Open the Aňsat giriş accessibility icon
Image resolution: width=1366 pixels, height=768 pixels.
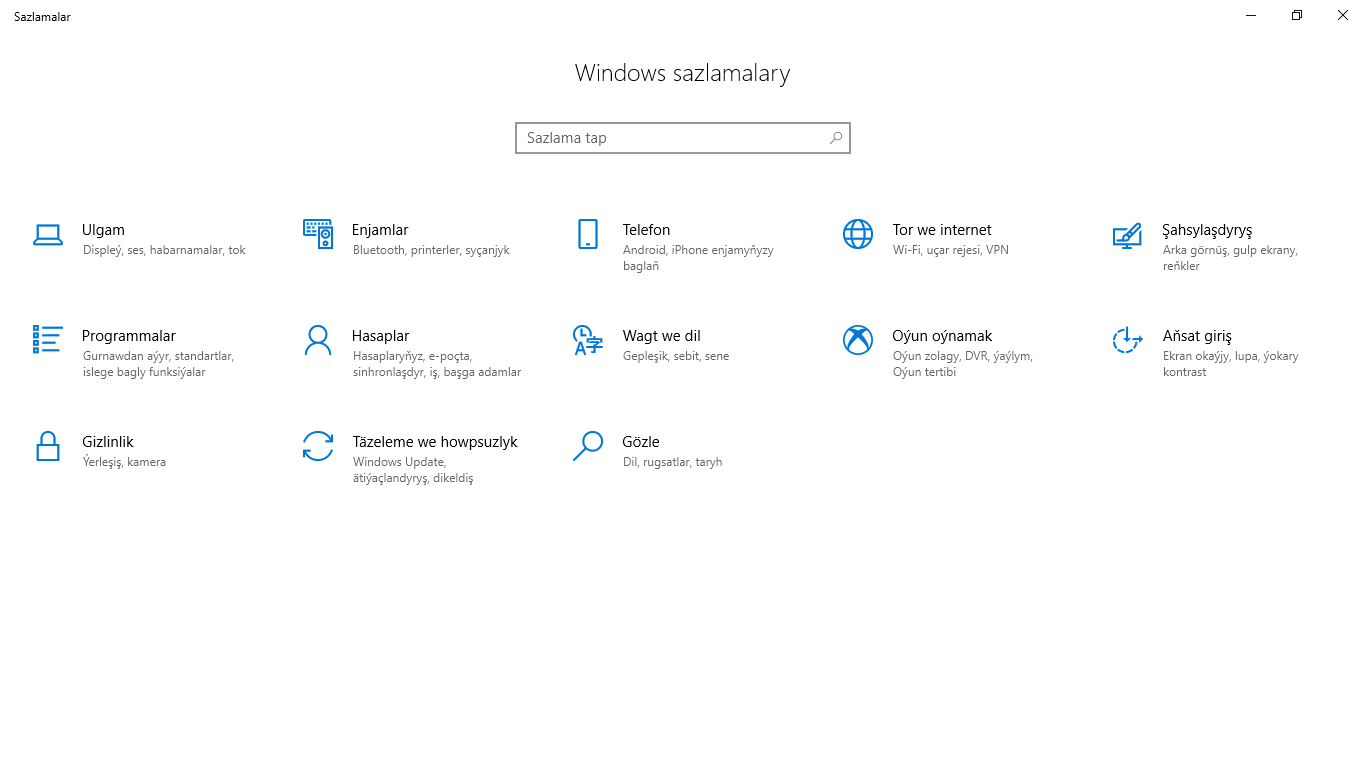(x=1127, y=340)
